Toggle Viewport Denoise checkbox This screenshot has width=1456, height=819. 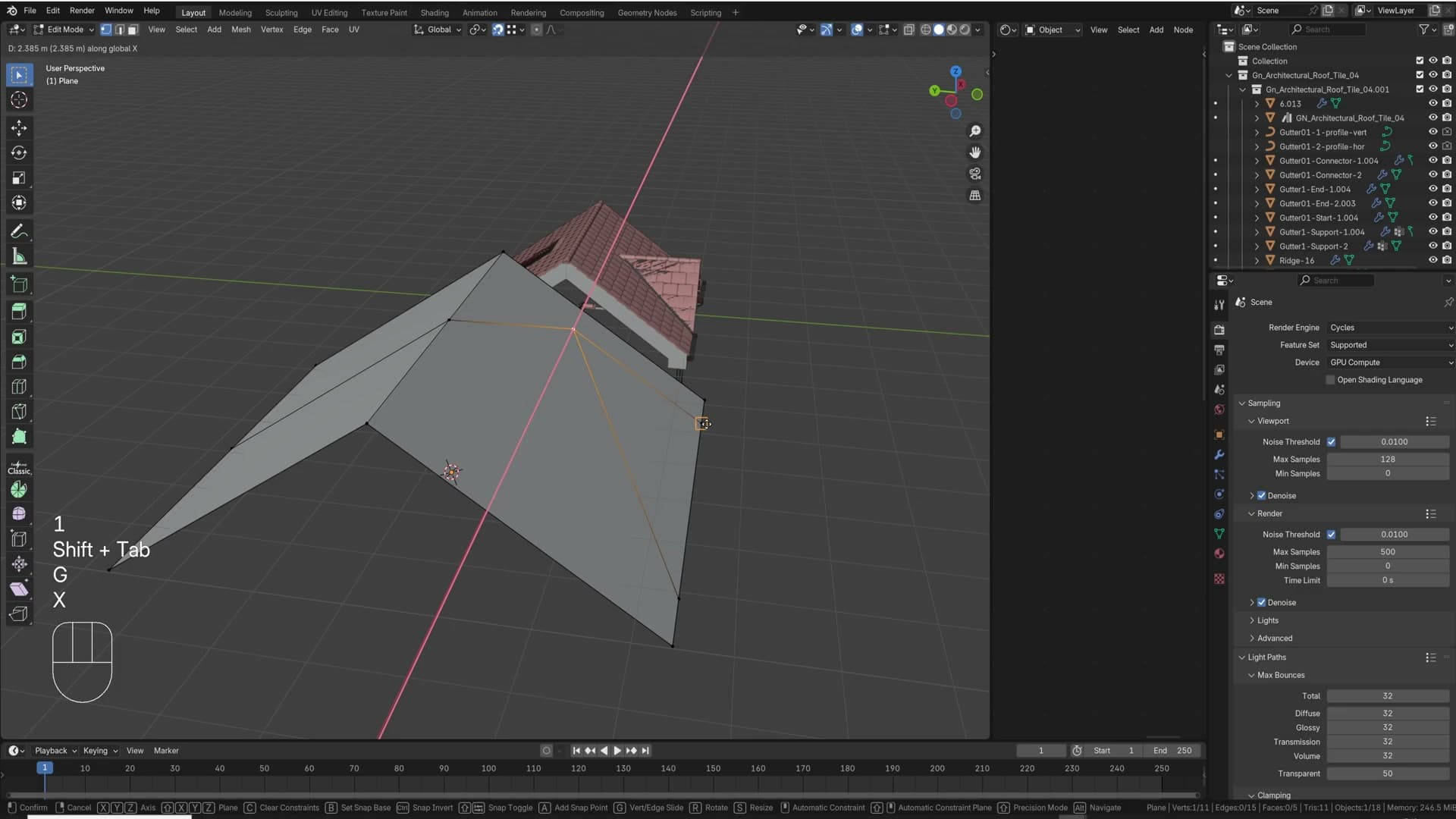[1262, 496]
